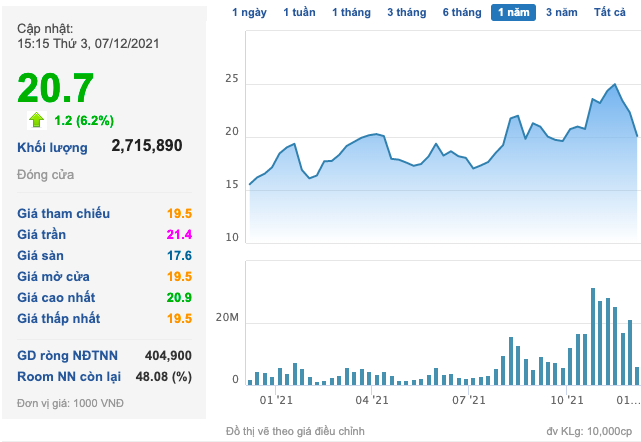This screenshot has width=641, height=442.
Task: Click the Giá tham chiếu label
Action: pyautogui.click(x=63, y=213)
